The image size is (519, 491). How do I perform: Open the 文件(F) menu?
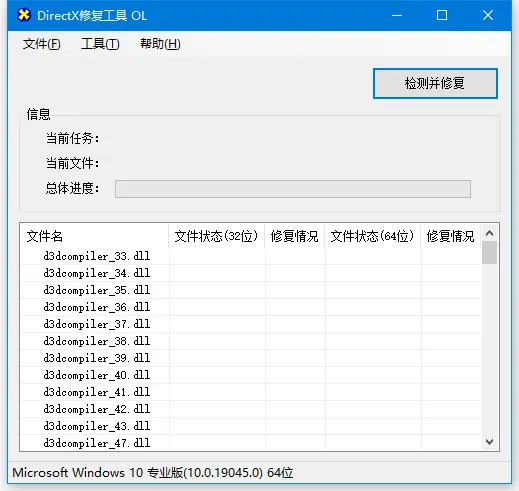tap(42, 44)
